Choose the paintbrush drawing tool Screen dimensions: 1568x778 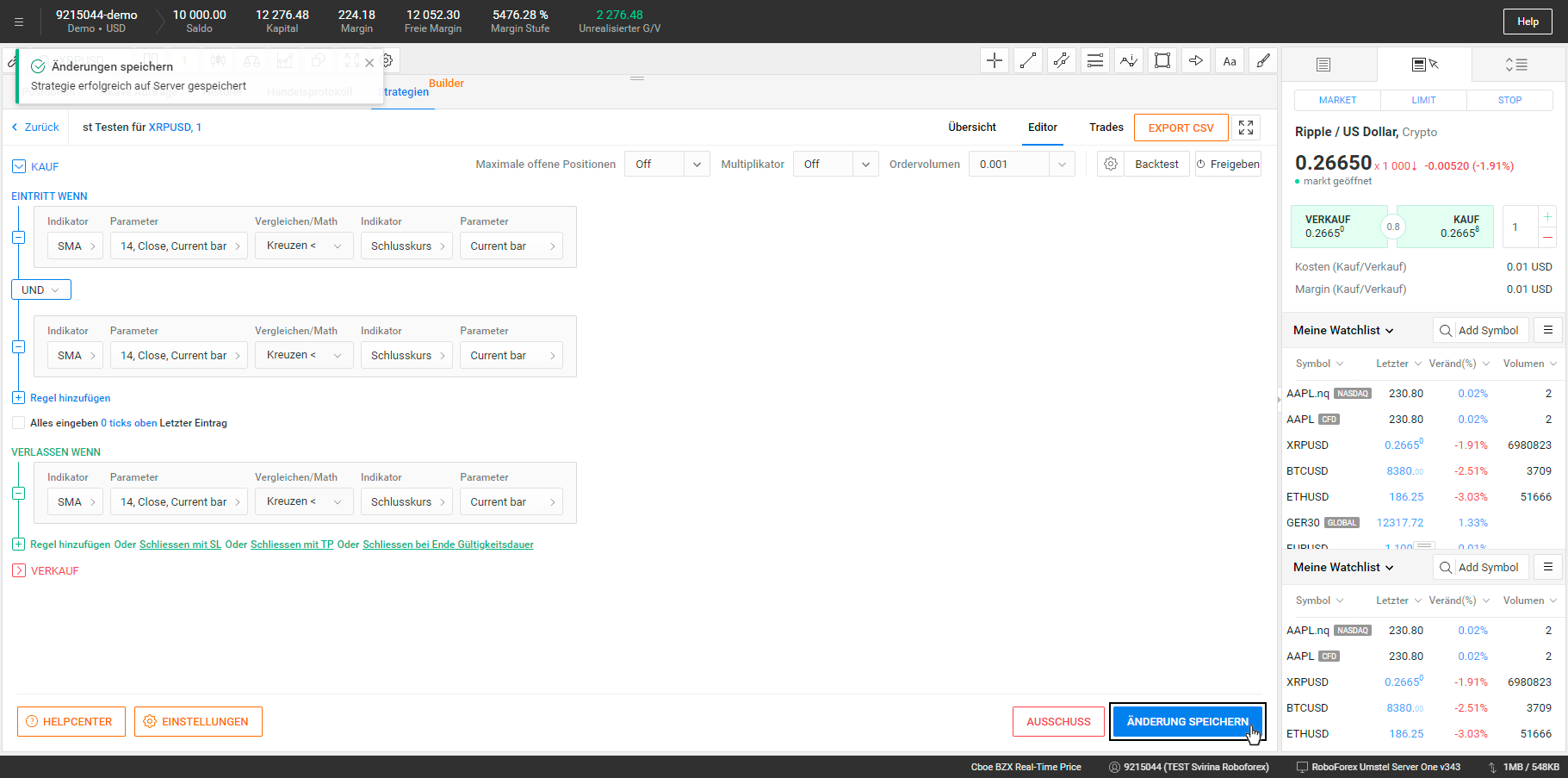point(1263,60)
